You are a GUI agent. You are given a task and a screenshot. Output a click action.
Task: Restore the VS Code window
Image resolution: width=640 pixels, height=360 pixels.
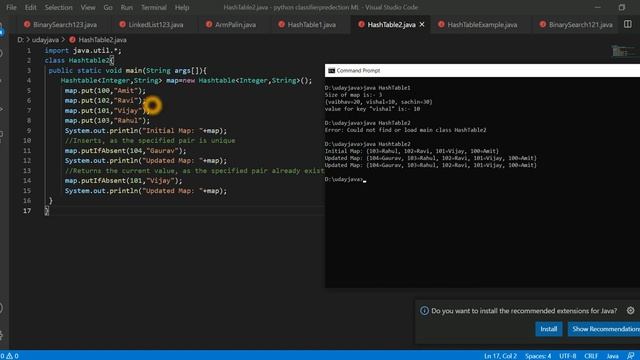(x=622, y=7)
